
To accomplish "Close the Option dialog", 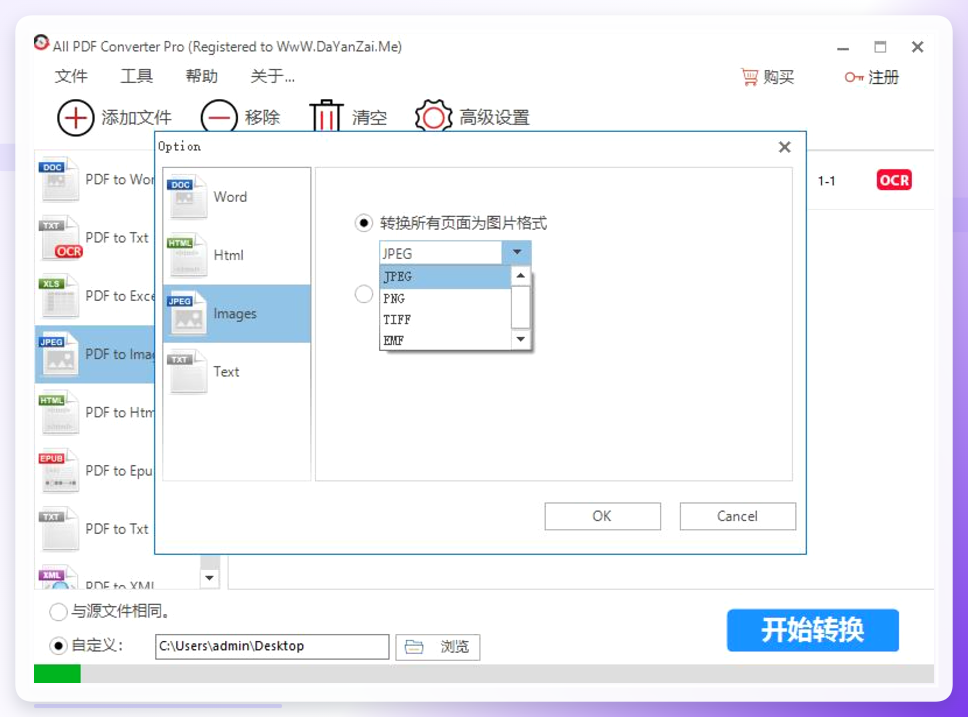I will [x=785, y=147].
